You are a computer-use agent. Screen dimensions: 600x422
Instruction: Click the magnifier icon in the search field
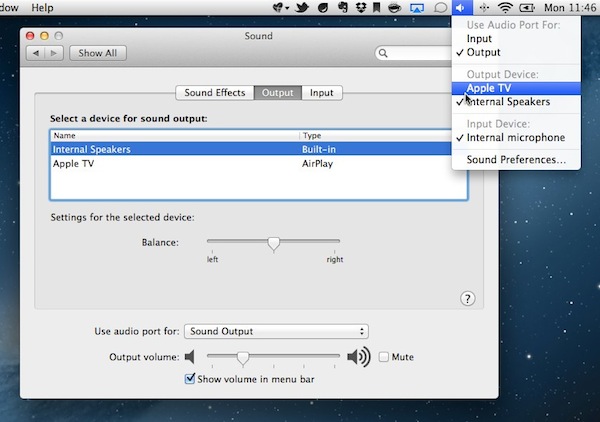coord(383,53)
